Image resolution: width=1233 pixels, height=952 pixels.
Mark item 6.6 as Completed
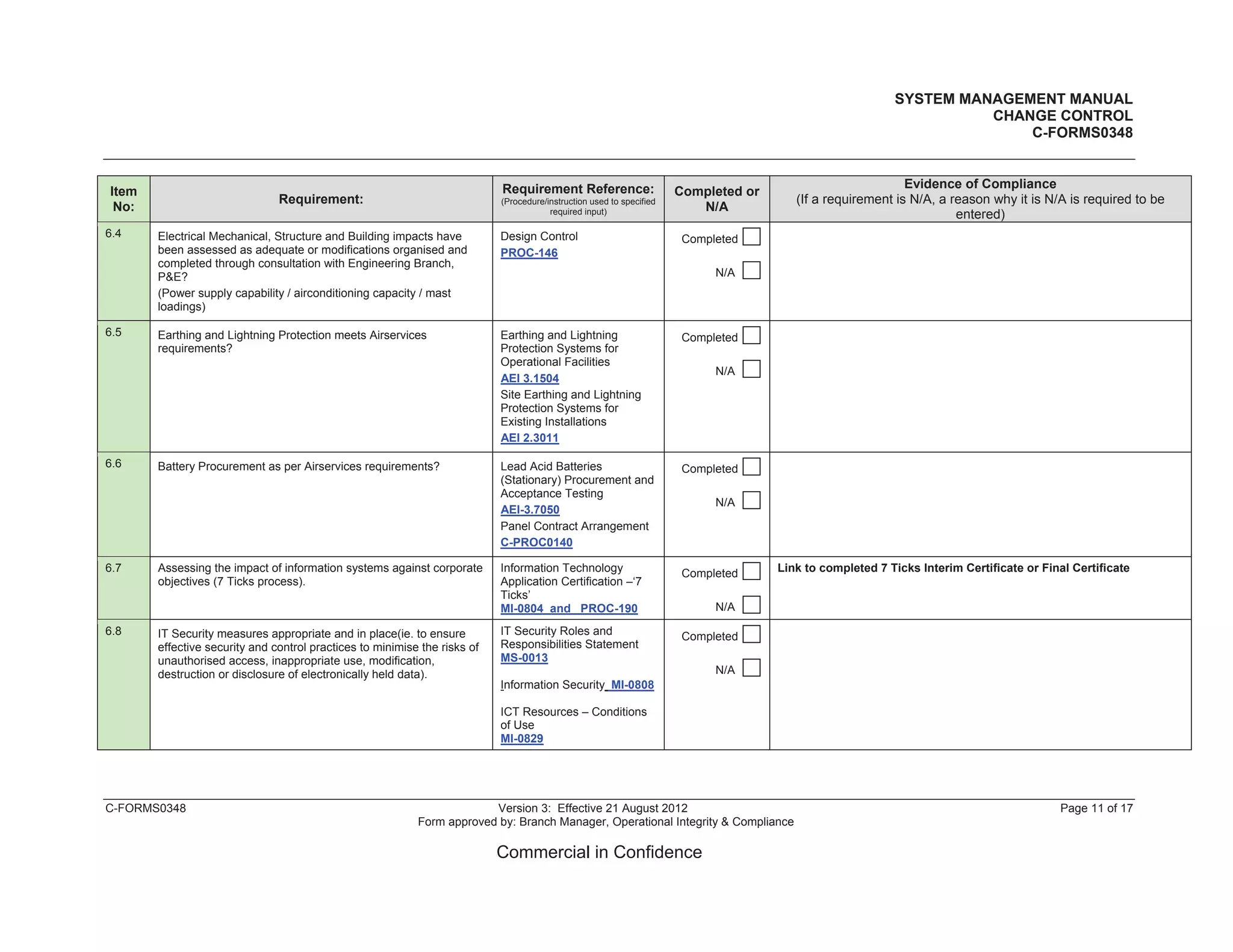coord(751,467)
